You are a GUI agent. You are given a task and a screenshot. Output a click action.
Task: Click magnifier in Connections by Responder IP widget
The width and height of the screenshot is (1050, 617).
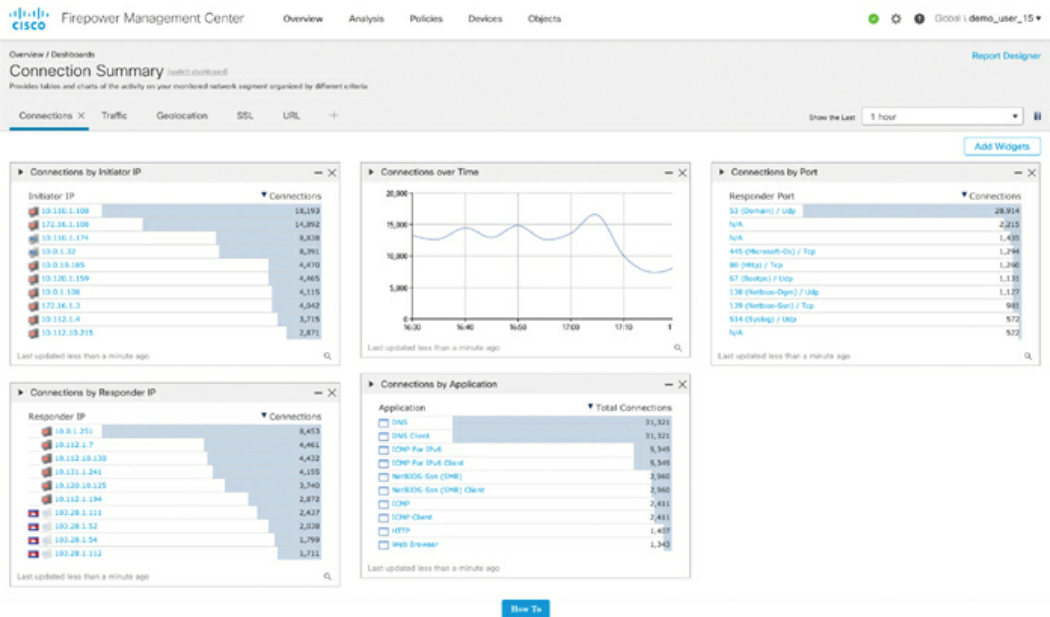tap(327, 576)
